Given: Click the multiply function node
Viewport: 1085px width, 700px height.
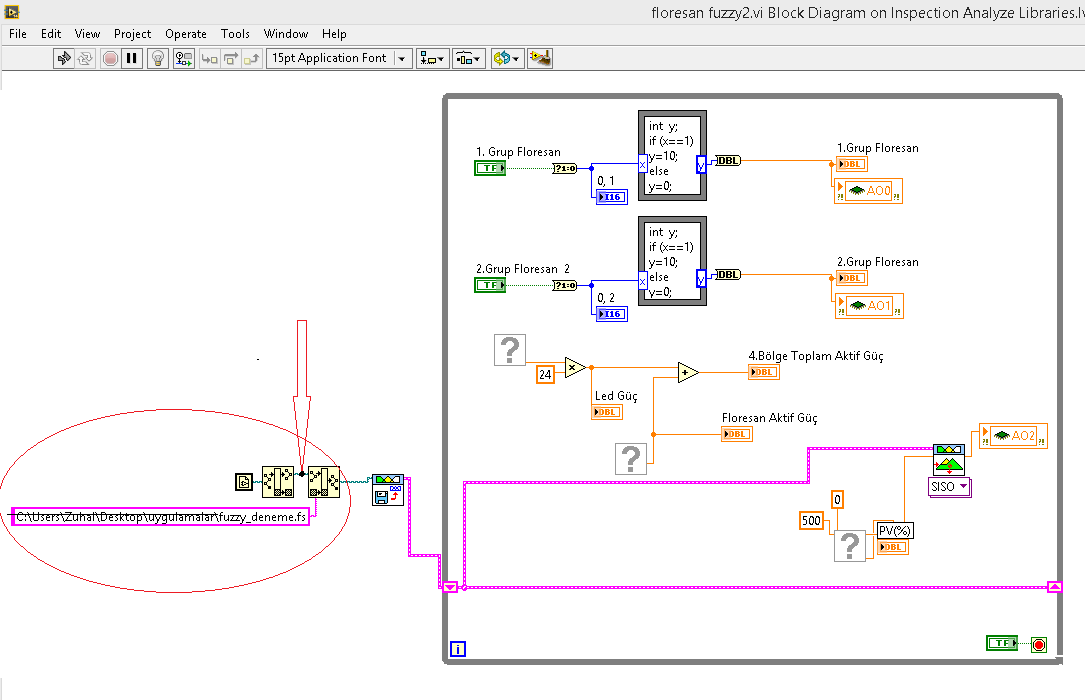Looking at the screenshot, I should [574, 367].
